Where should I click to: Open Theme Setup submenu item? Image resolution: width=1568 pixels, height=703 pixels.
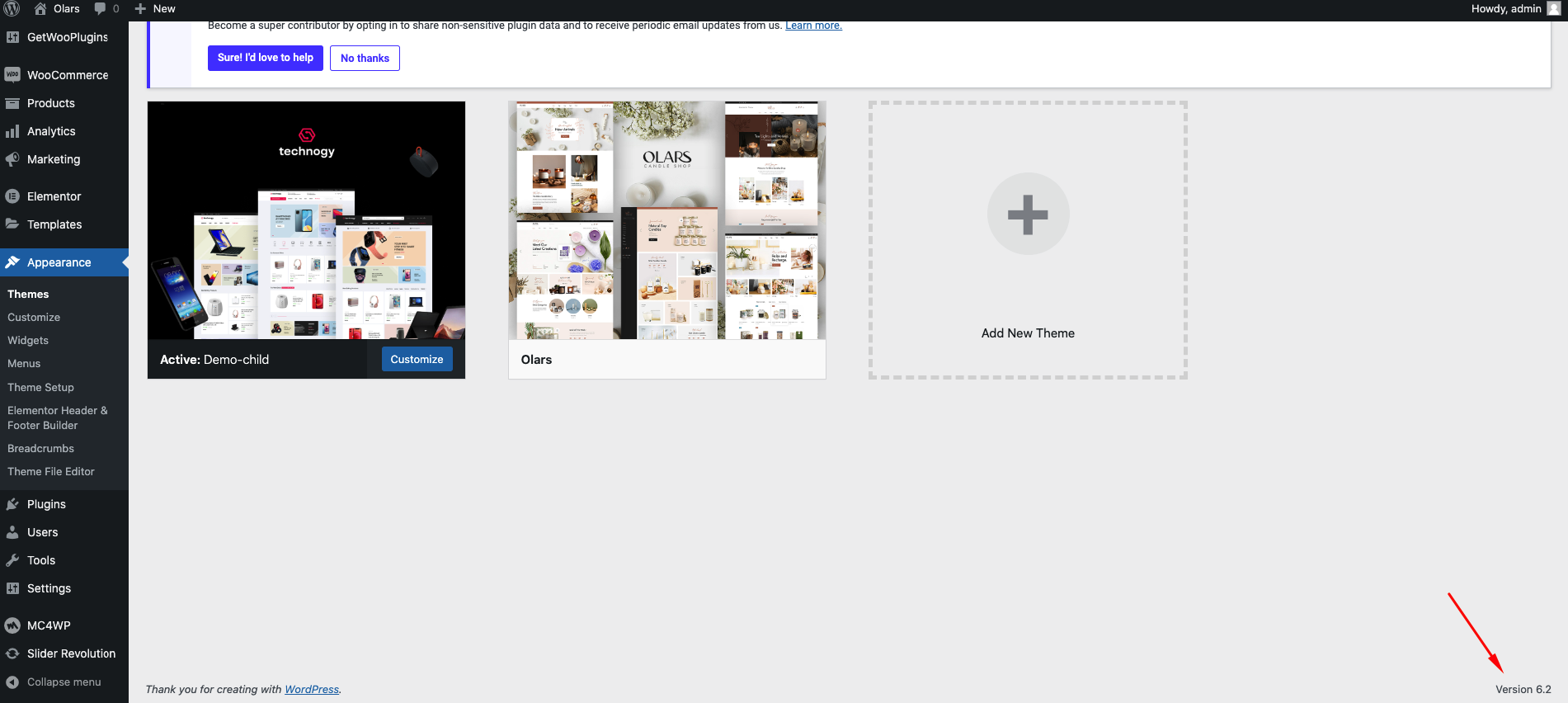pyautogui.click(x=40, y=387)
